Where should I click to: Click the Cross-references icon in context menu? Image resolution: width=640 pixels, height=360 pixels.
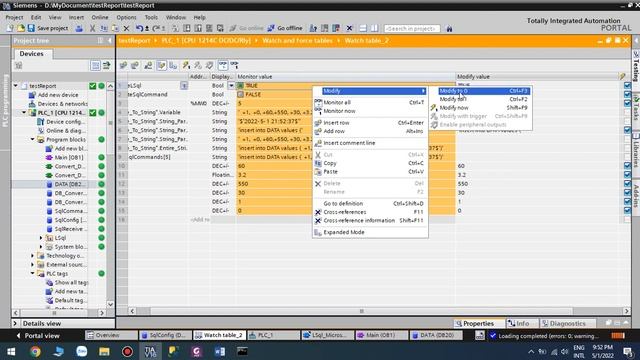click(318, 212)
